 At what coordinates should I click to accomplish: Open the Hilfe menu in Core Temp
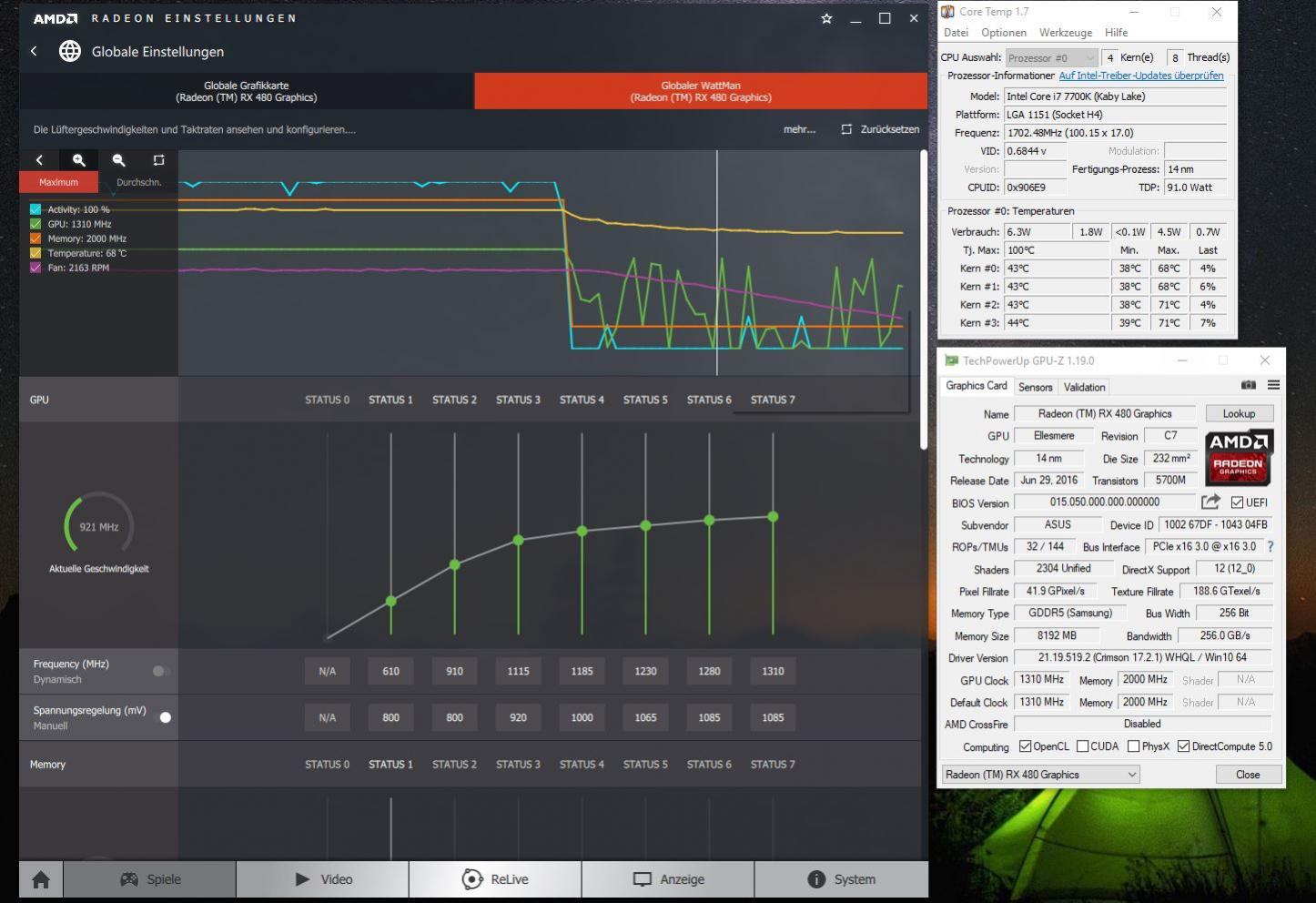click(1116, 33)
